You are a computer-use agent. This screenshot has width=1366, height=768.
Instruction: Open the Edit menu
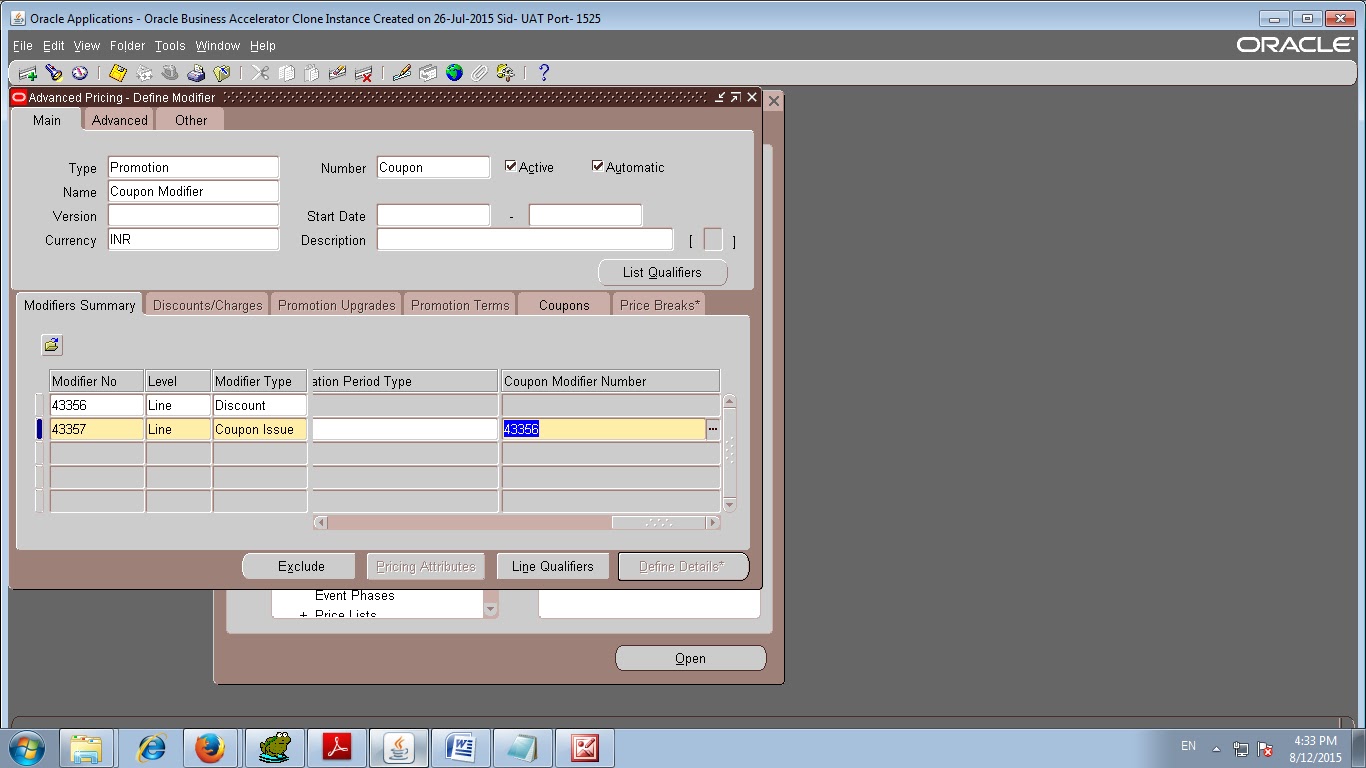pos(53,46)
